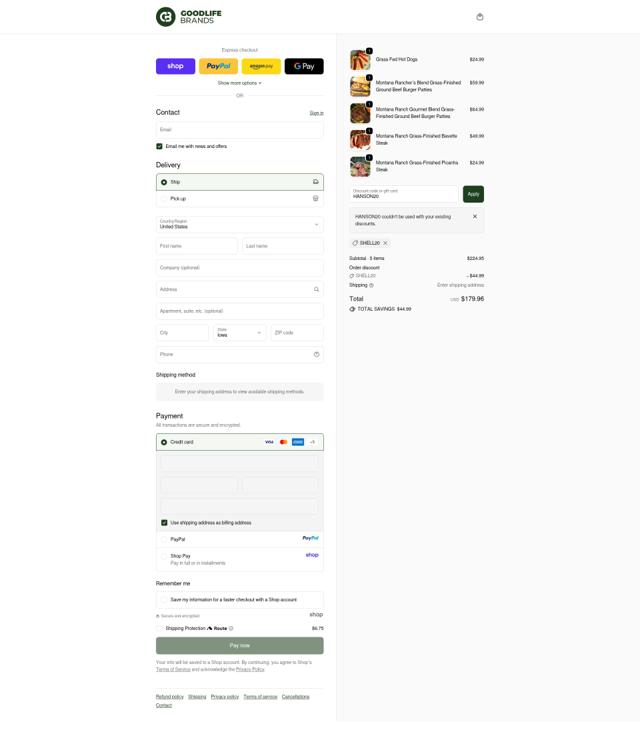Toggle Use shipping address as billing address

pyautogui.click(x=164, y=522)
